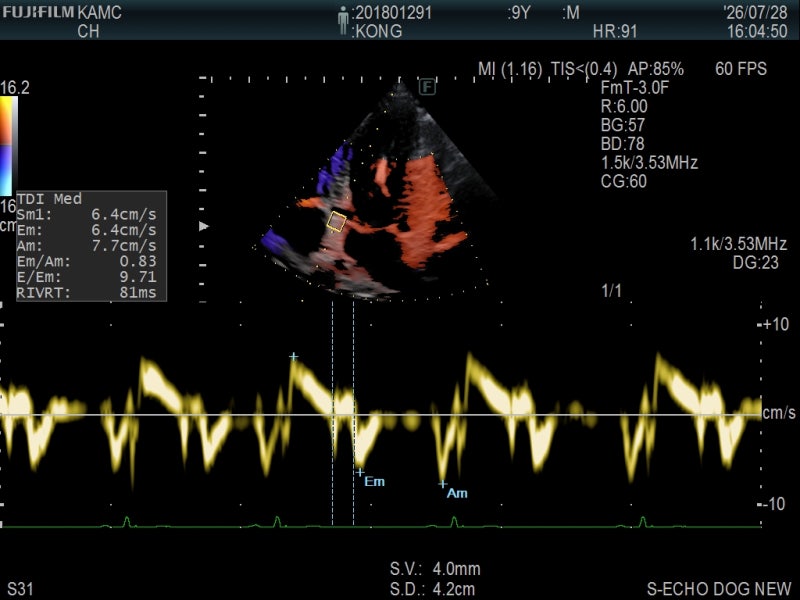Viewport: 800px width, 600px height.
Task: Click the 1/1 page indicator
Action: [611, 291]
